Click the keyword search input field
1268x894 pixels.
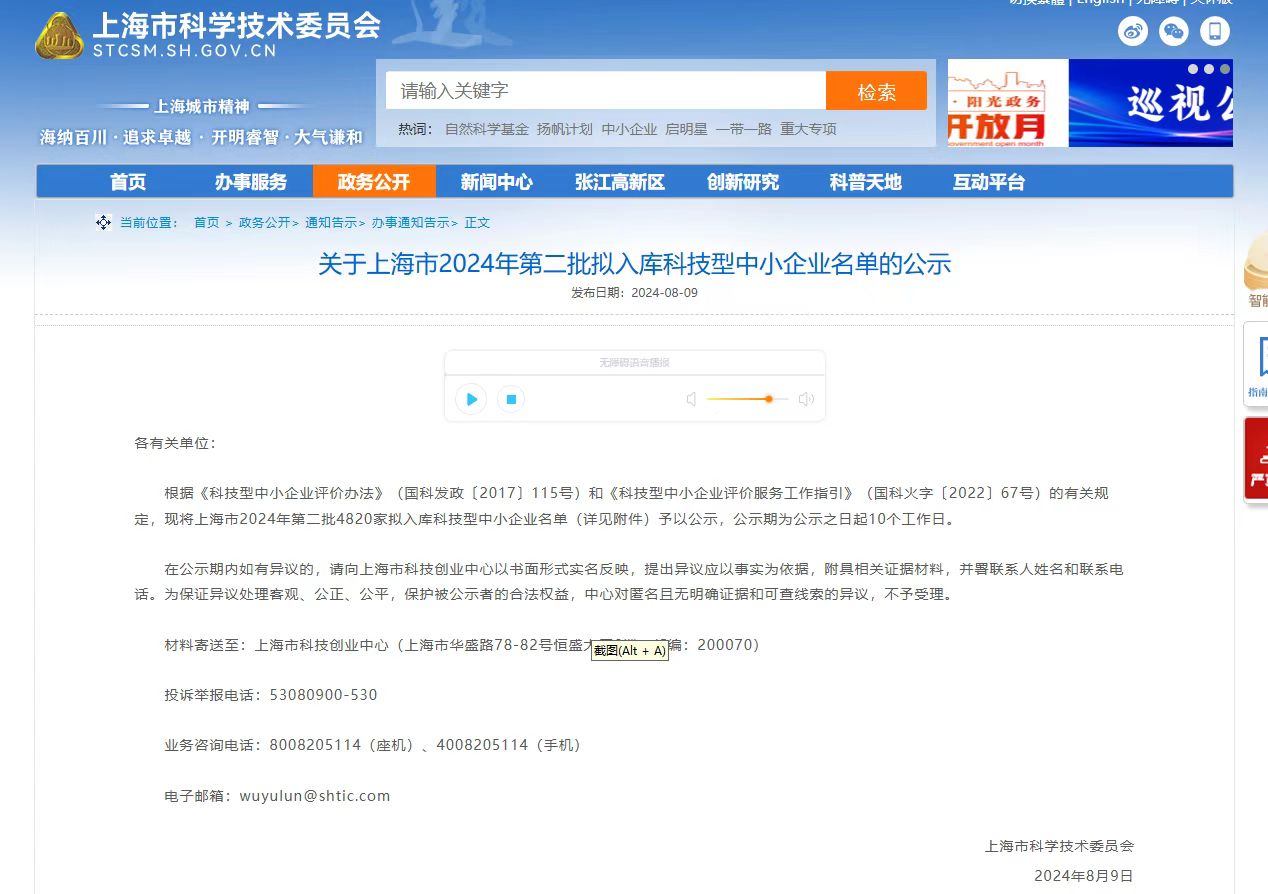tap(605, 91)
